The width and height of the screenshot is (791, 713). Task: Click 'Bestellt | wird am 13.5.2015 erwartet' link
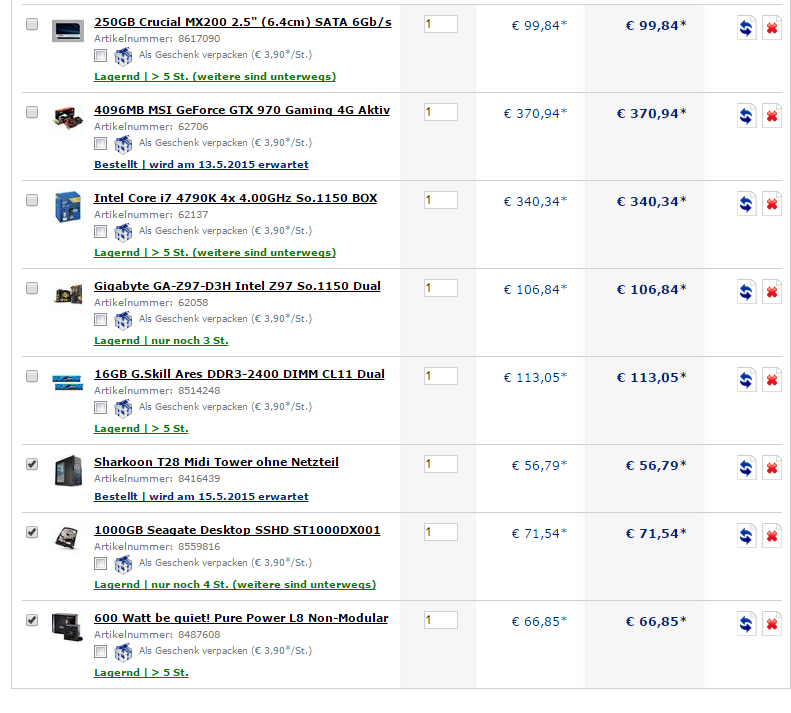(x=201, y=164)
